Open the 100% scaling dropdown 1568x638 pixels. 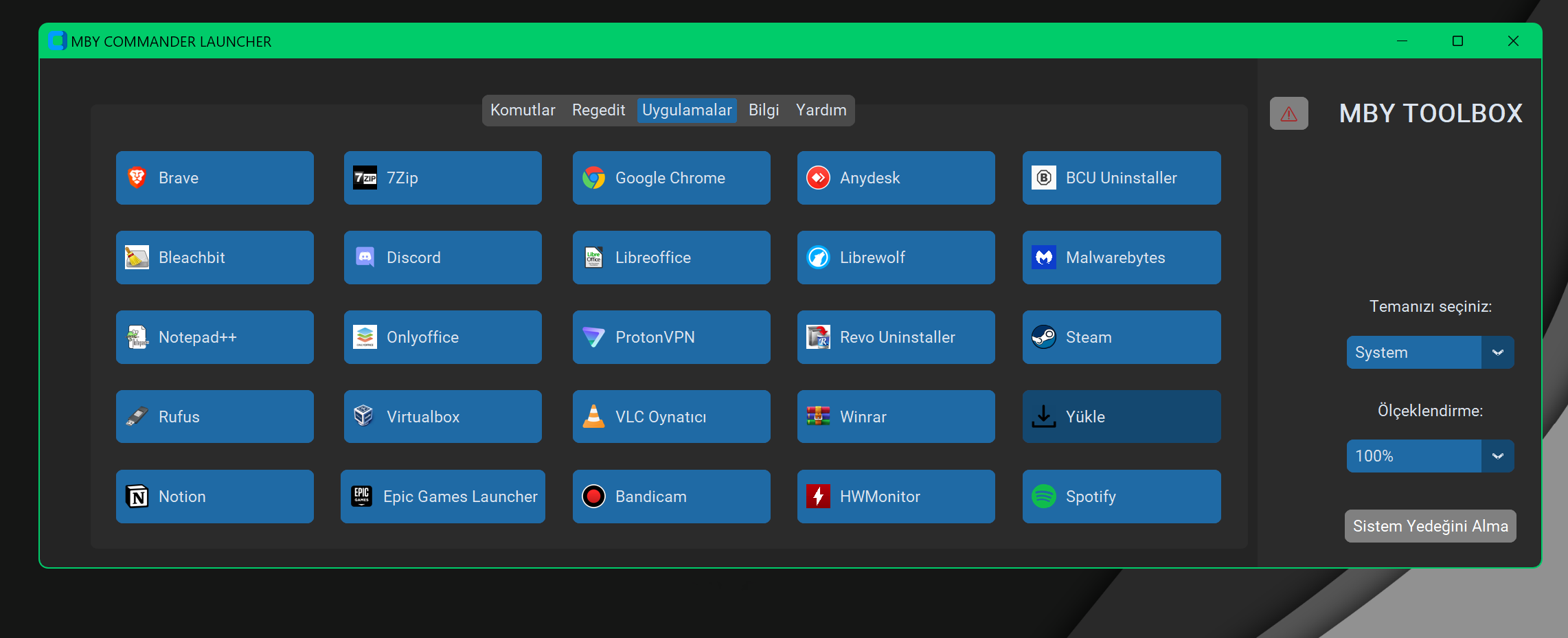1430,456
